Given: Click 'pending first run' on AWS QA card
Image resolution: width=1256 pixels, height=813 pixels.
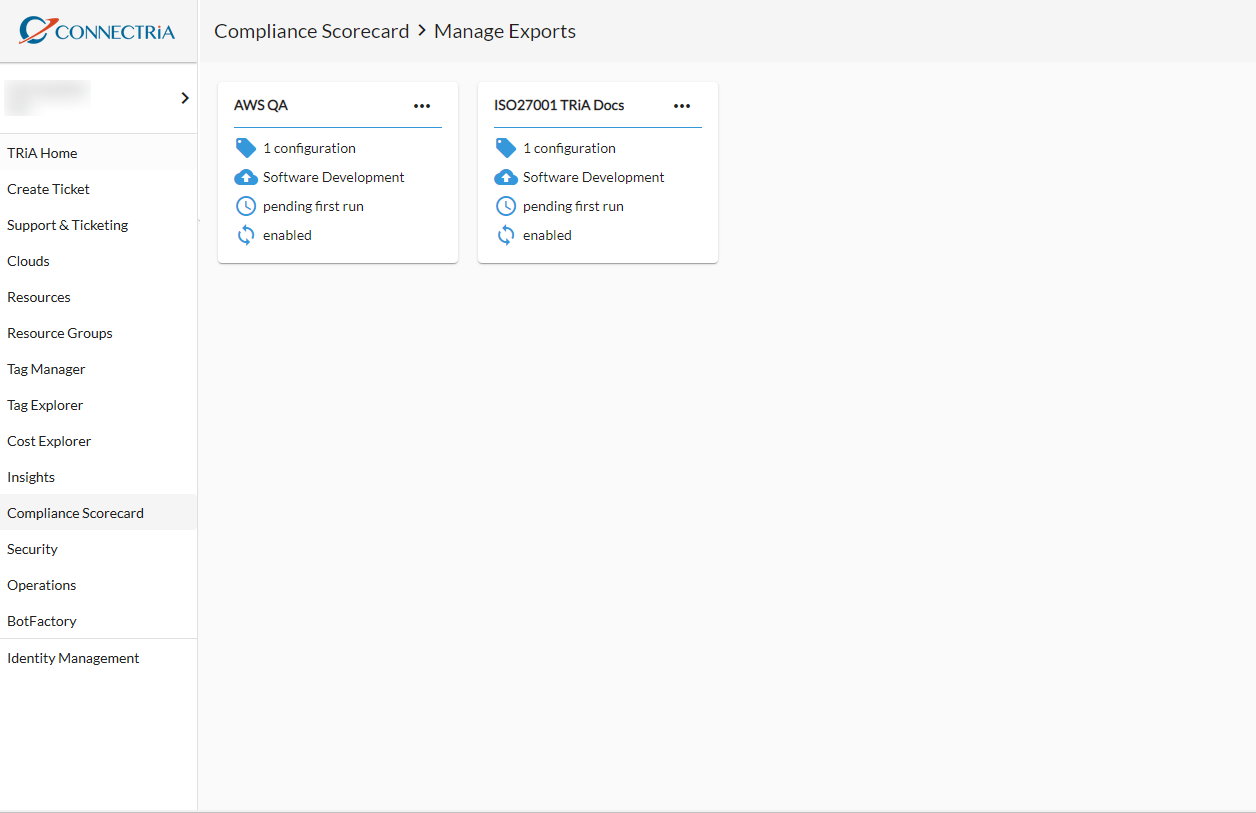Looking at the screenshot, I should tap(313, 206).
